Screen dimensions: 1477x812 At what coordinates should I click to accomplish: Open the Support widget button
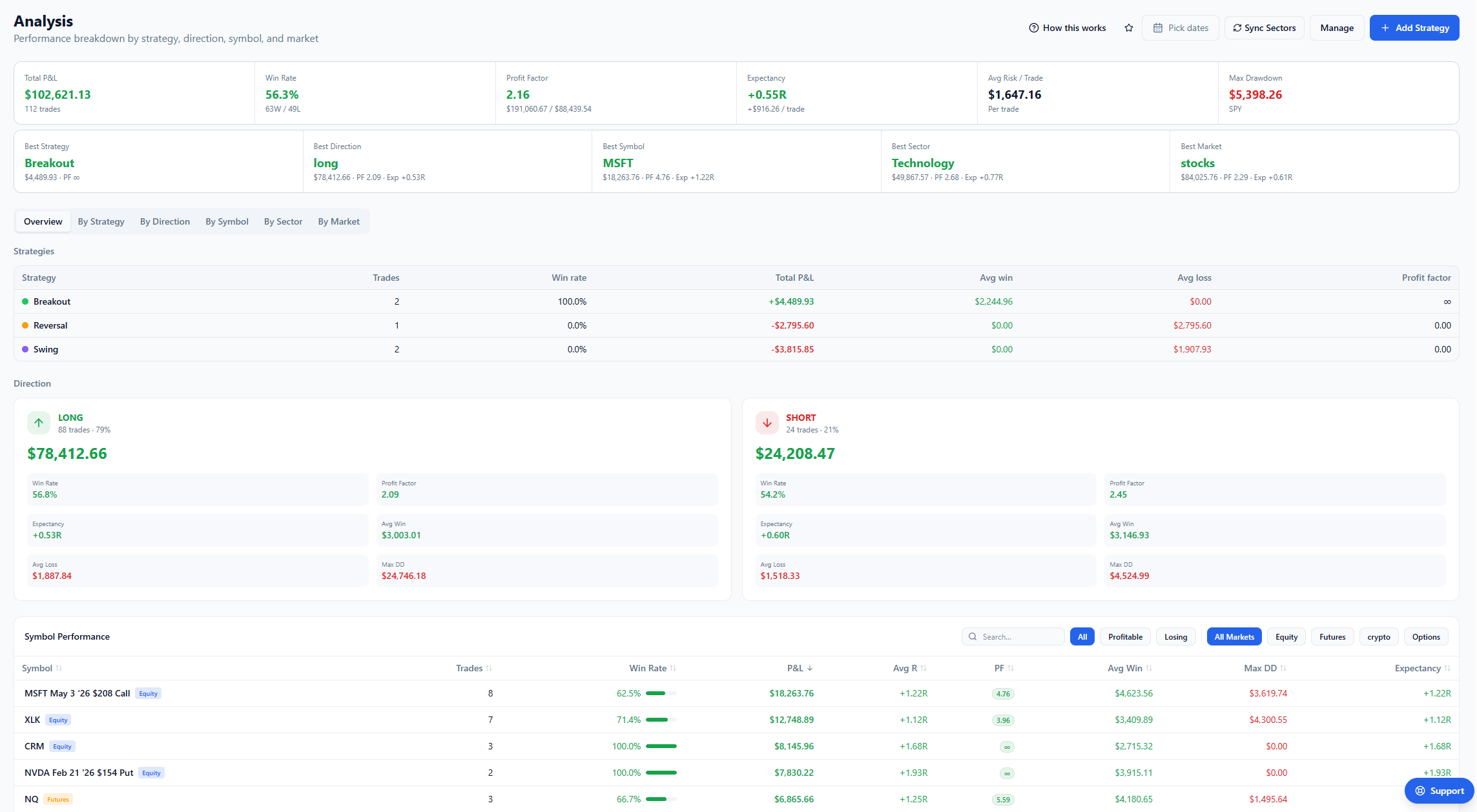coord(1439,791)
